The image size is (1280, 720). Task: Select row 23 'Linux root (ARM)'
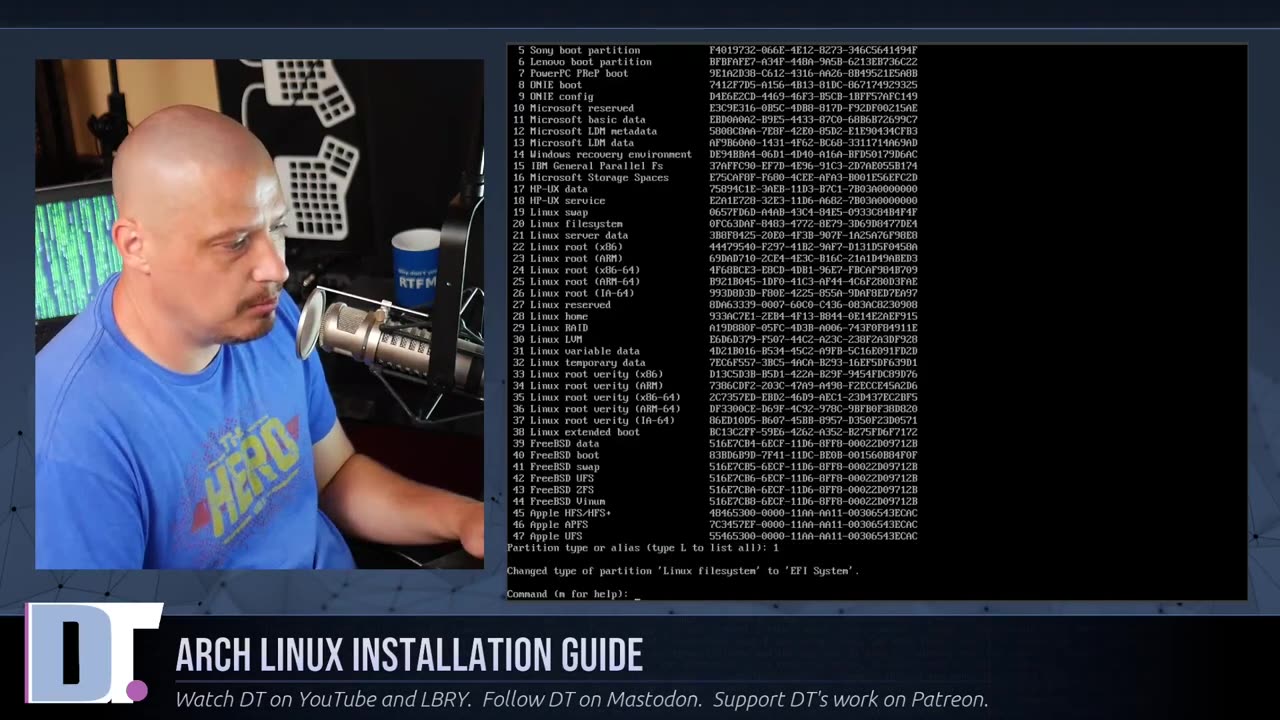point(715,259)
